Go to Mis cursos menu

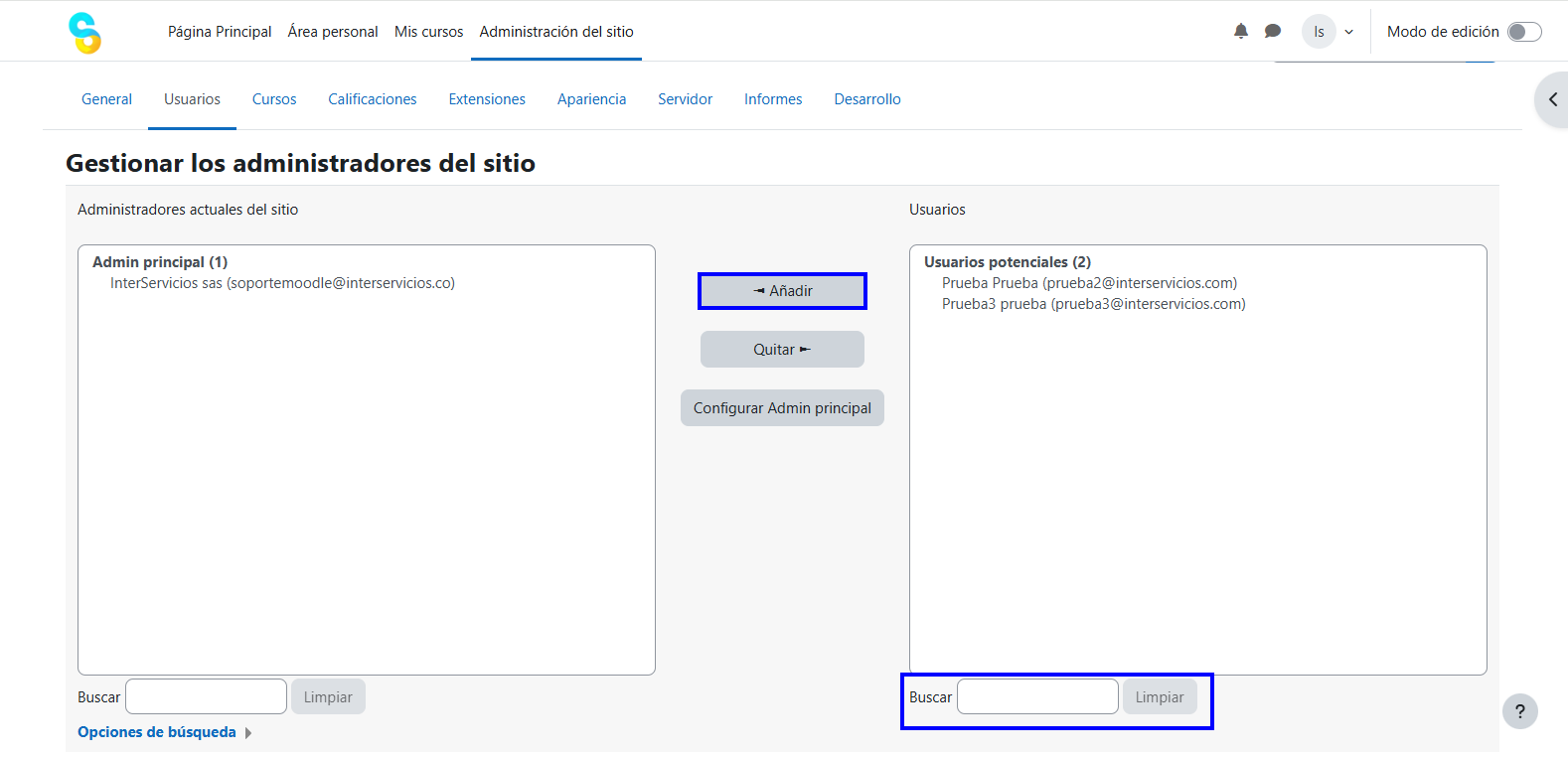click(x=428, y=32)
